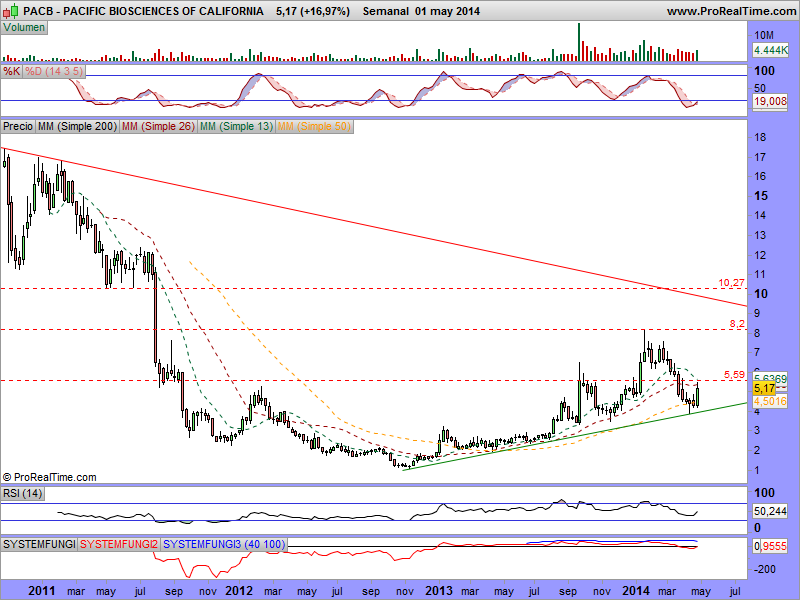Click the 4.444K volume value

[770, 50]
